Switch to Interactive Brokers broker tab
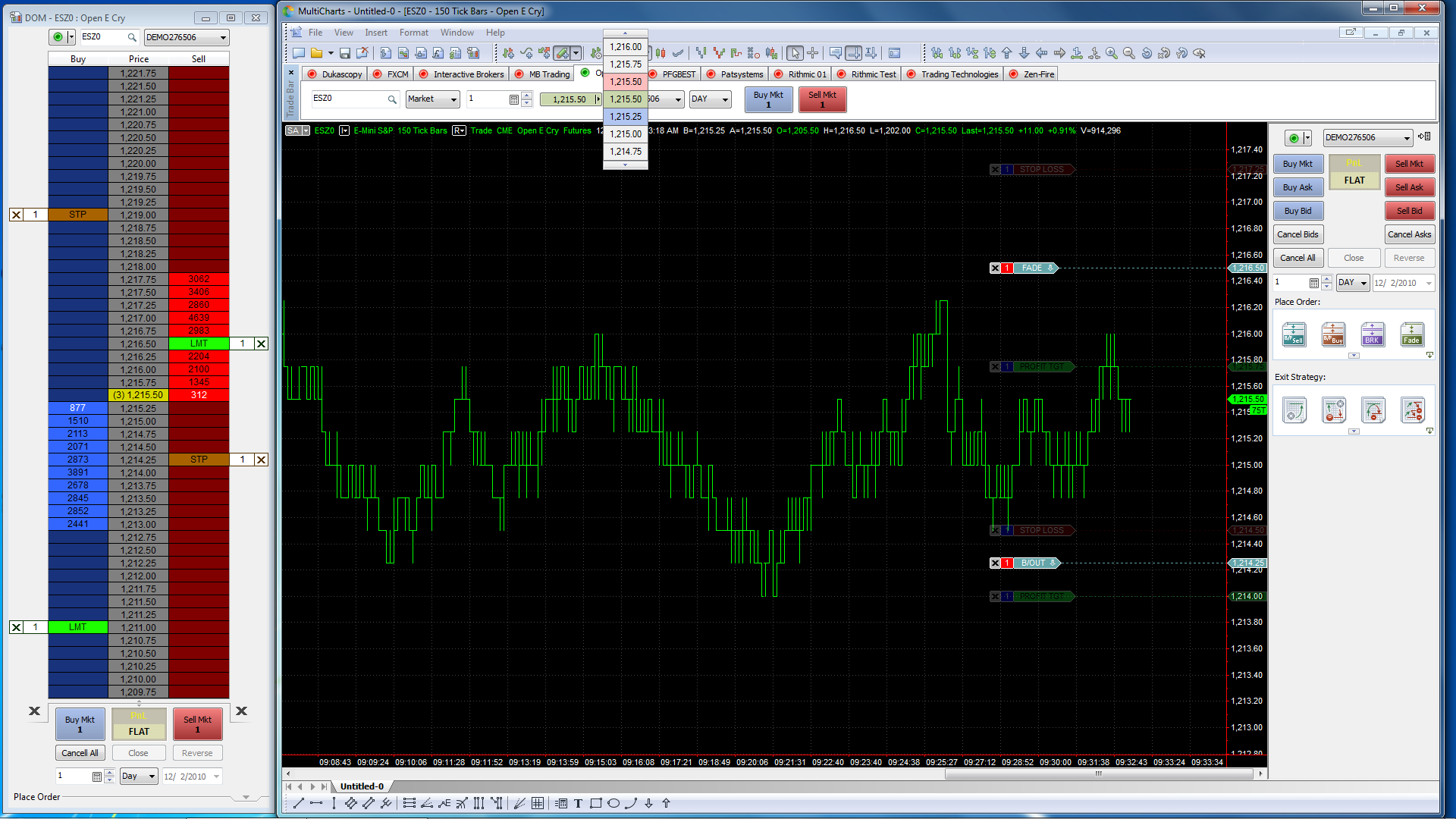The height and width of the screenshot is (819, 1456). click(x=461, y=74)
